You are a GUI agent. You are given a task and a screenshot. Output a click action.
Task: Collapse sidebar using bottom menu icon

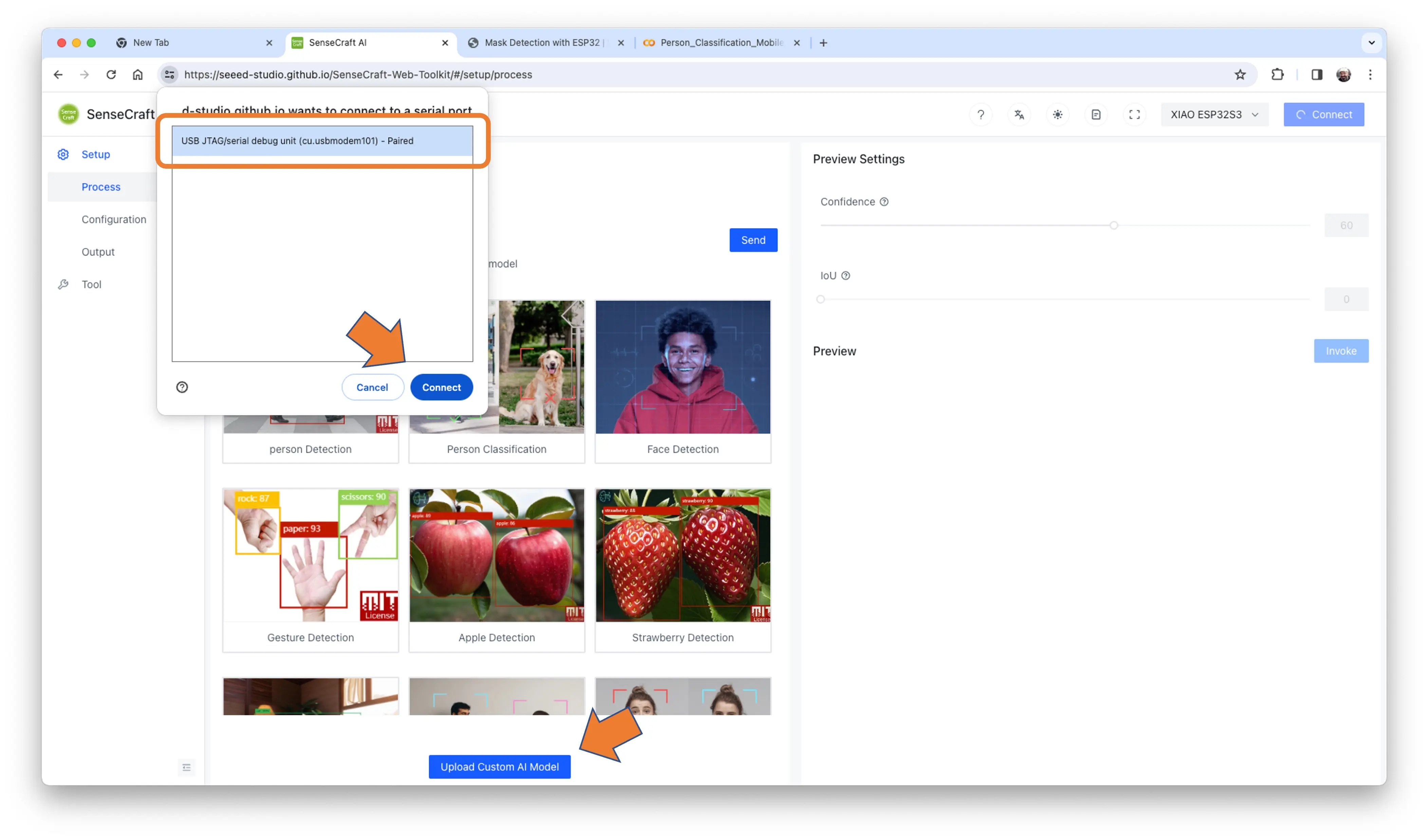[186, 767]
